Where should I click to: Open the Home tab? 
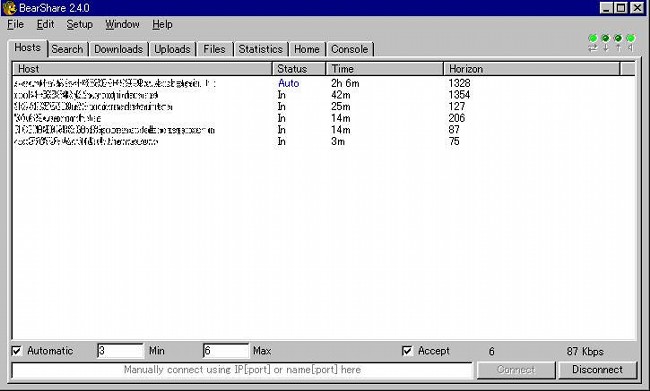(x=307, y=49)
